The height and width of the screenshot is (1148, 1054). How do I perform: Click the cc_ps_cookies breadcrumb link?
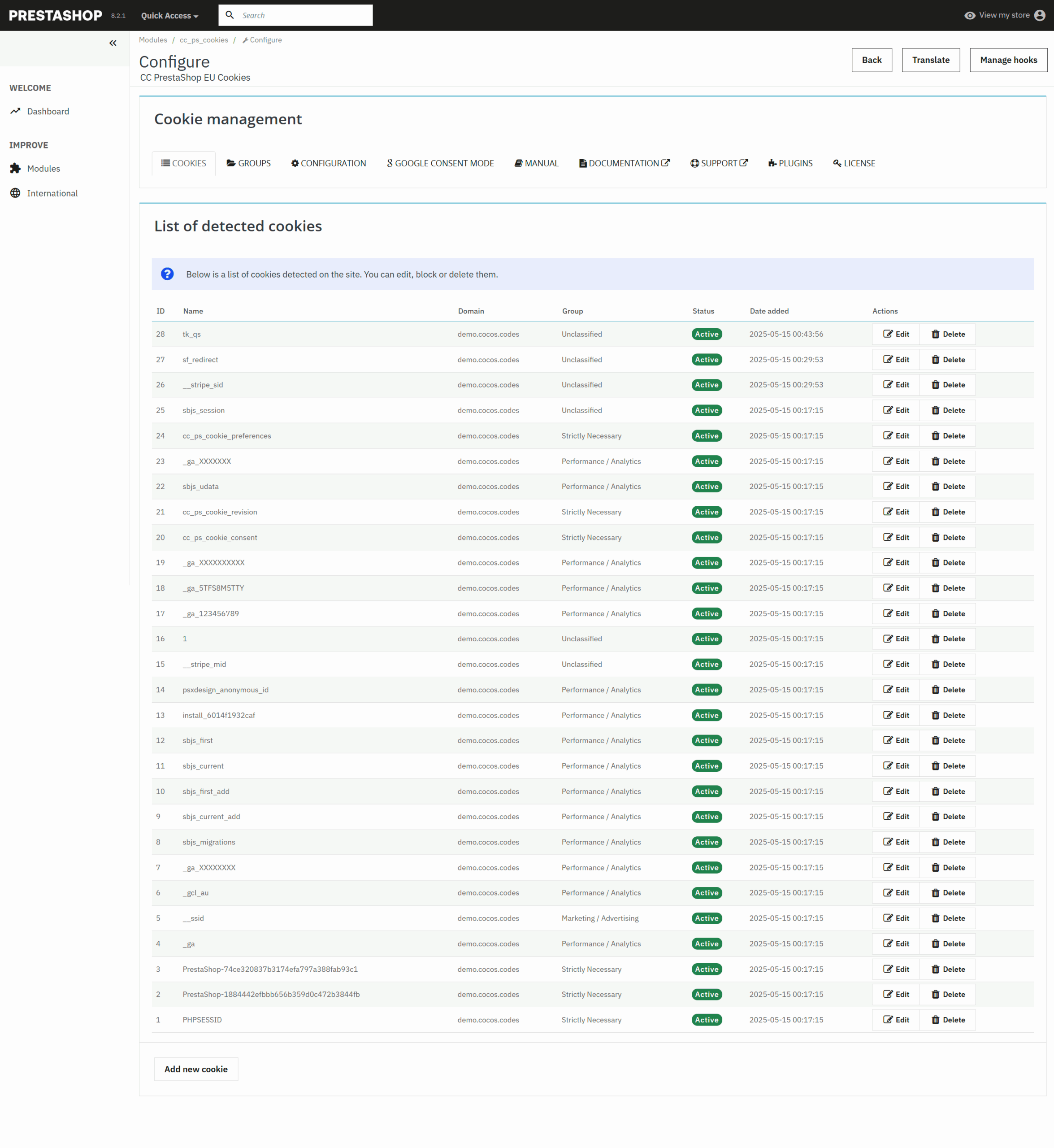pos(204,40)
